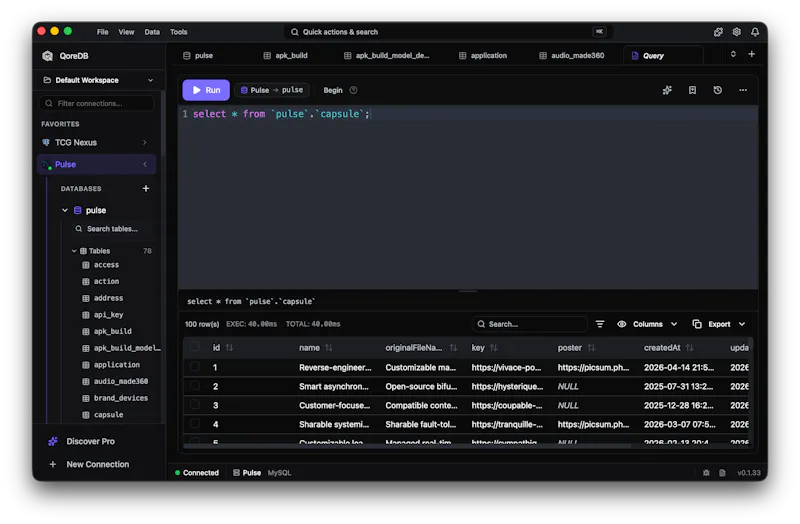Open the notifications bell
The height and width of the screenshot is (524, 800).
[755, 32]
